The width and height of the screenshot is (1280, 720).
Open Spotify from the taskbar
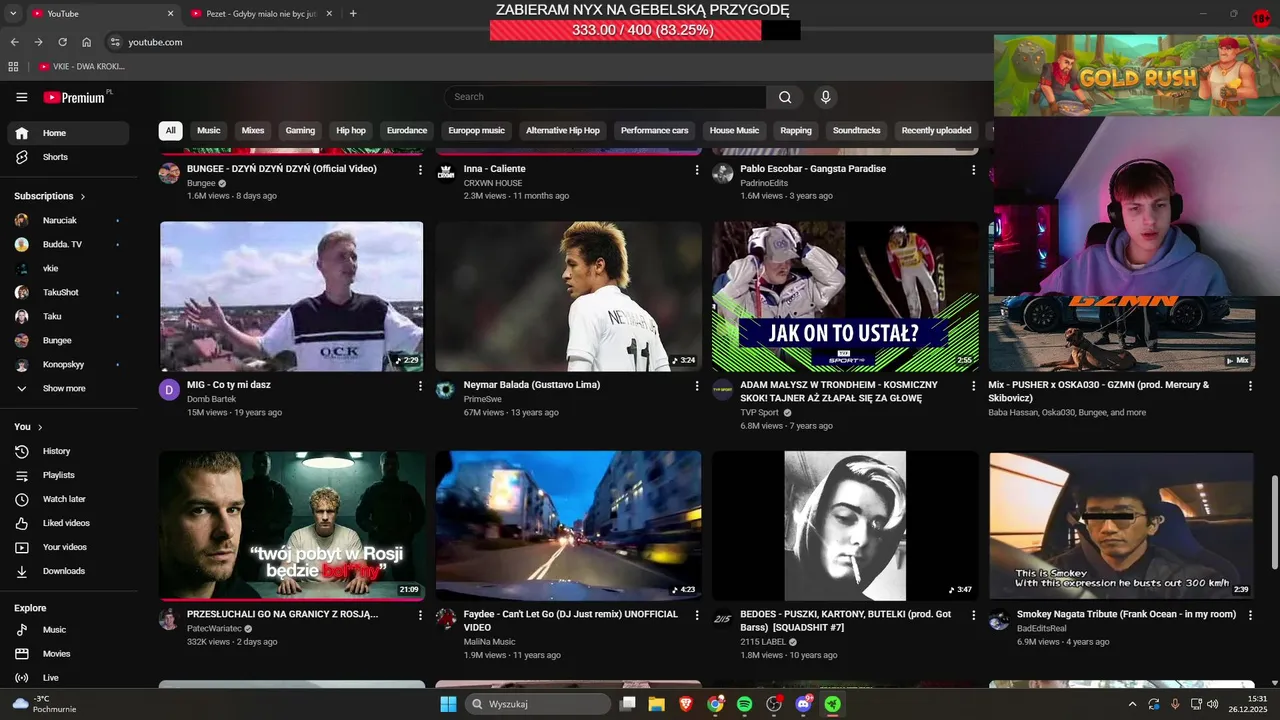[745, 704]
